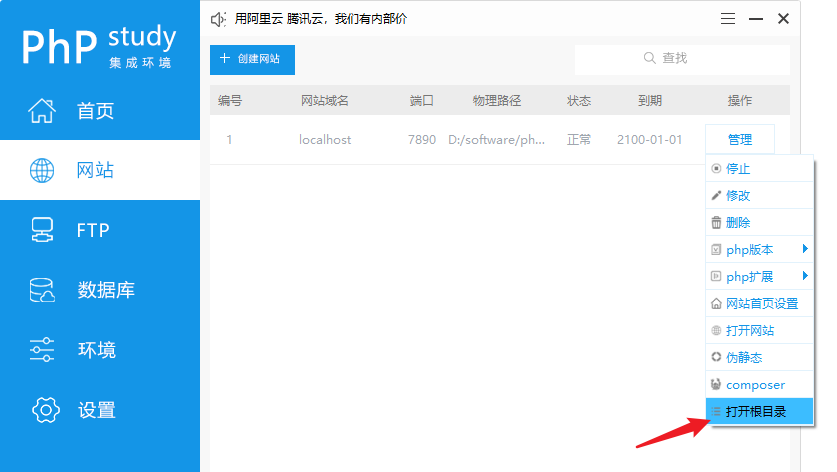Choose 删除 from the manage menu
The width and height of the screenshot is (837, 472).
point(760,223)
